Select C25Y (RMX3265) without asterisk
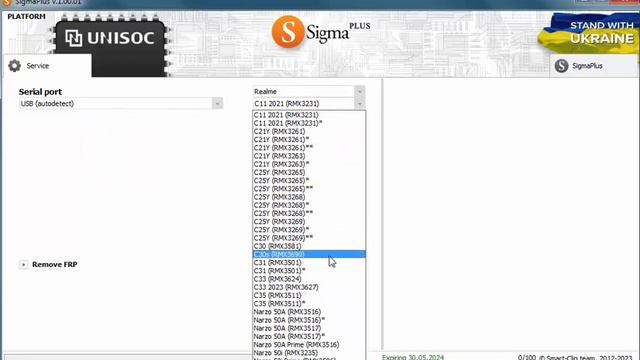The width and height of the screenshot is (640, 360). pyautogui.click(x=309, y=172)
